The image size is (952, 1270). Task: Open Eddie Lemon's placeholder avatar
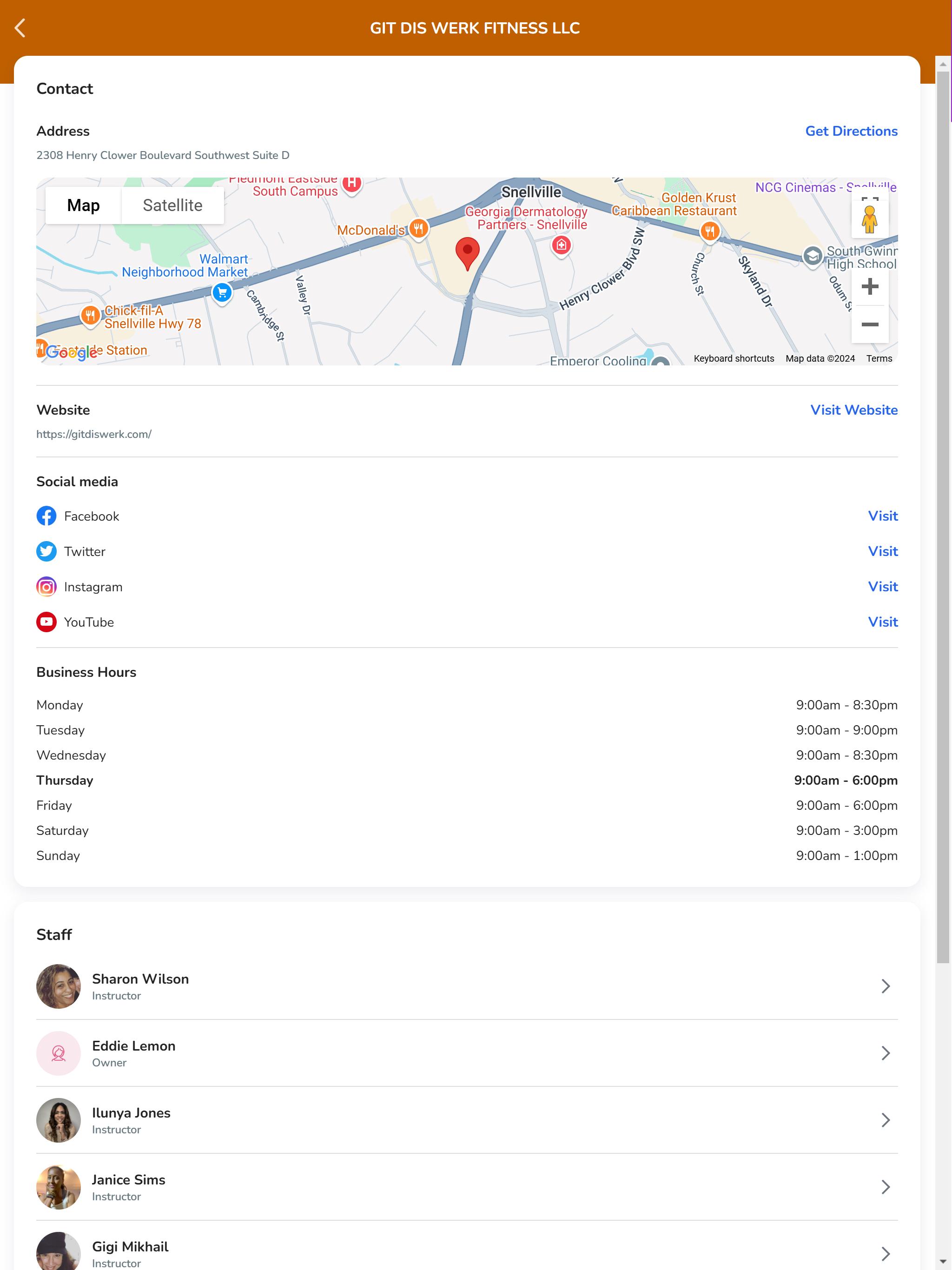[59, 1053]
